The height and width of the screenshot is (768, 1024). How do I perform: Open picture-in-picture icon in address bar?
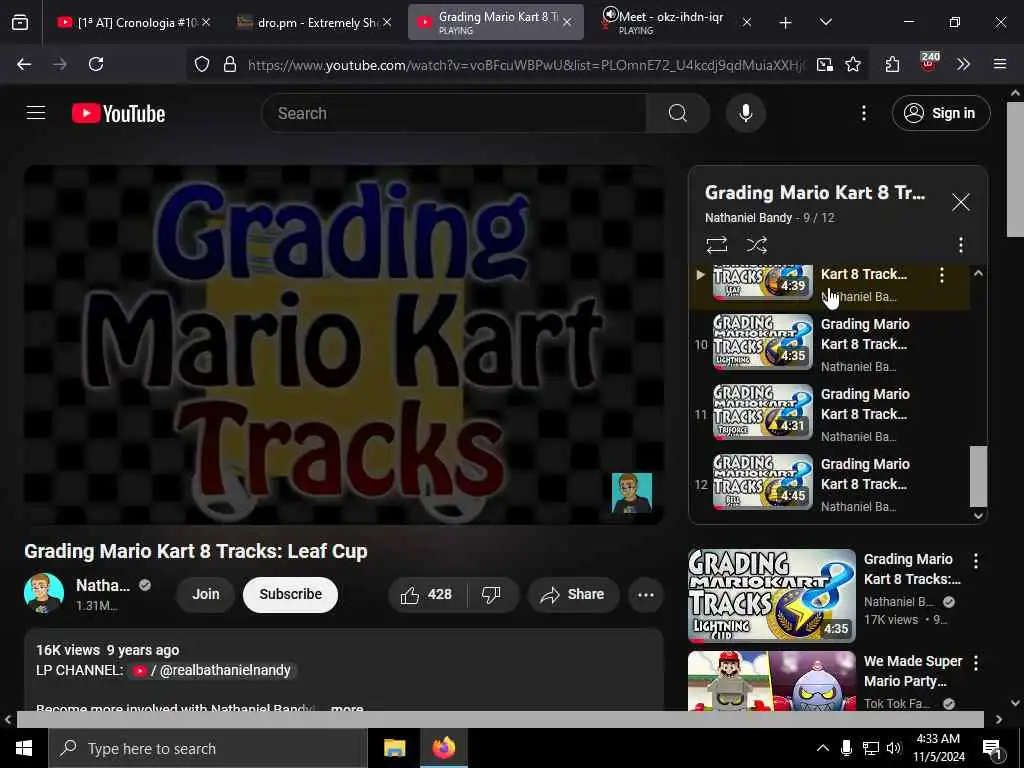coord(824,64)
